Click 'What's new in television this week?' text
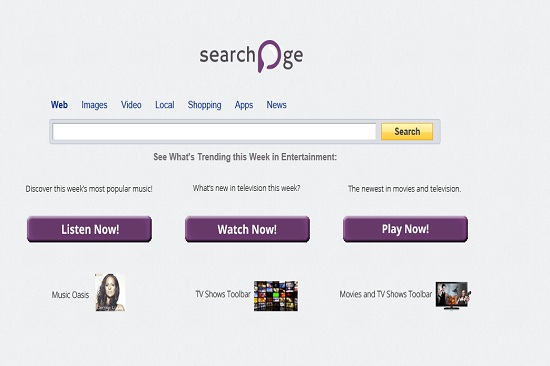Viewport: 550px width, 366px height. (x=247, y=188)
